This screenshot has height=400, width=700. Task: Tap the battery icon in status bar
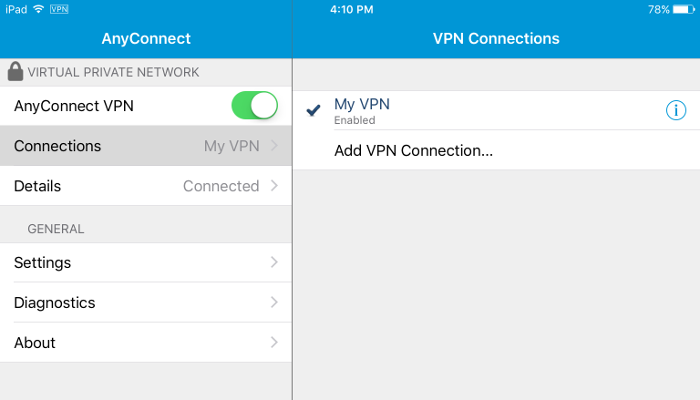coord(683,9)
